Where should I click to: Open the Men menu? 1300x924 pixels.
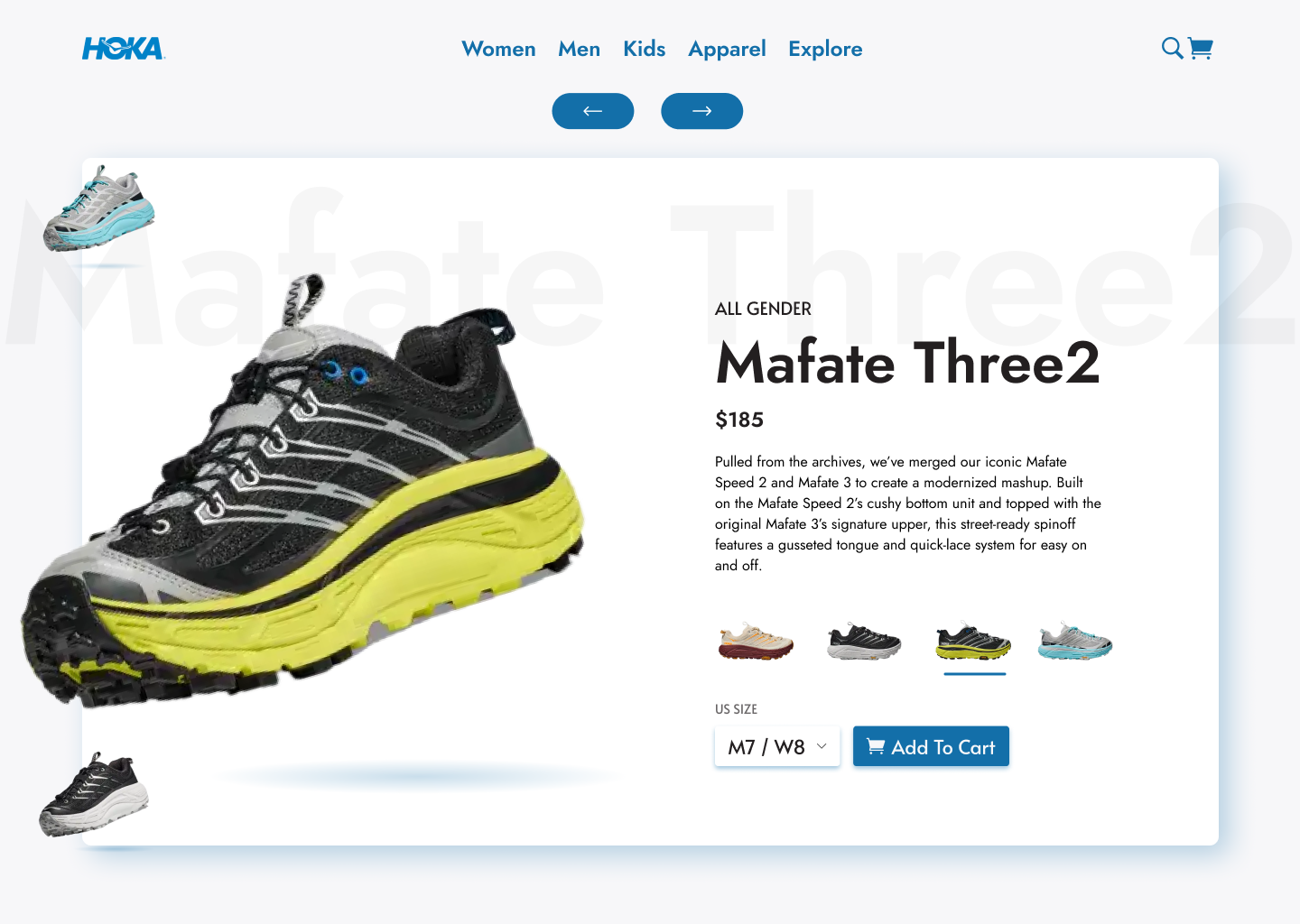click(579, 49)
